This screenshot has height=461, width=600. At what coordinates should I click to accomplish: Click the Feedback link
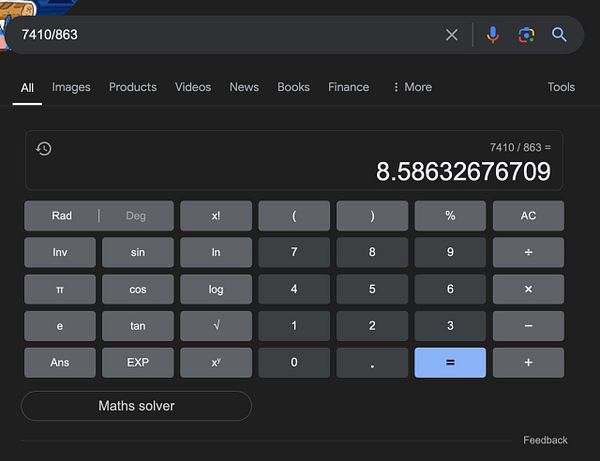tap(545, 440)
